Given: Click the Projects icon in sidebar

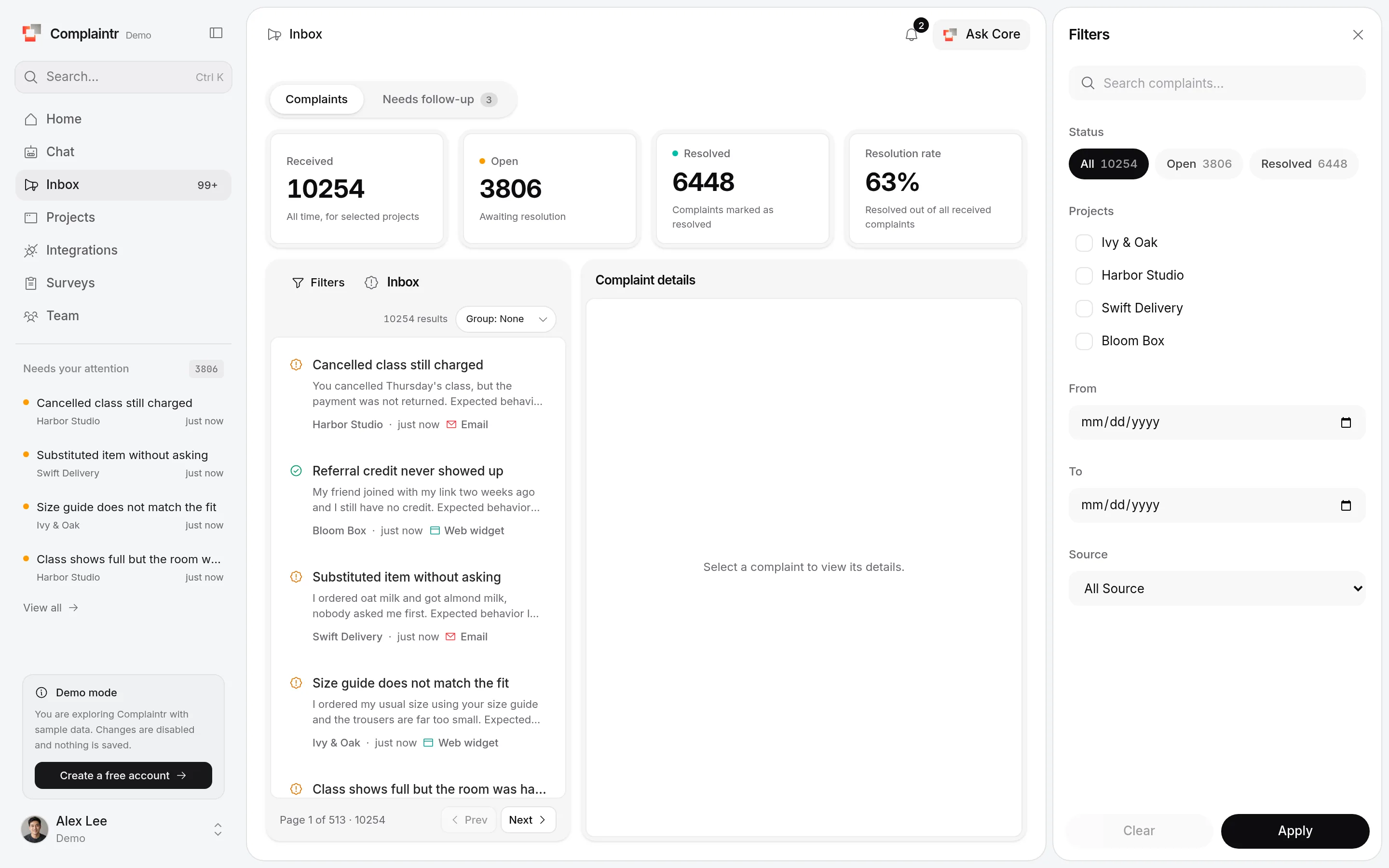Looking at the screenshot, I should [x=31, y=217].
